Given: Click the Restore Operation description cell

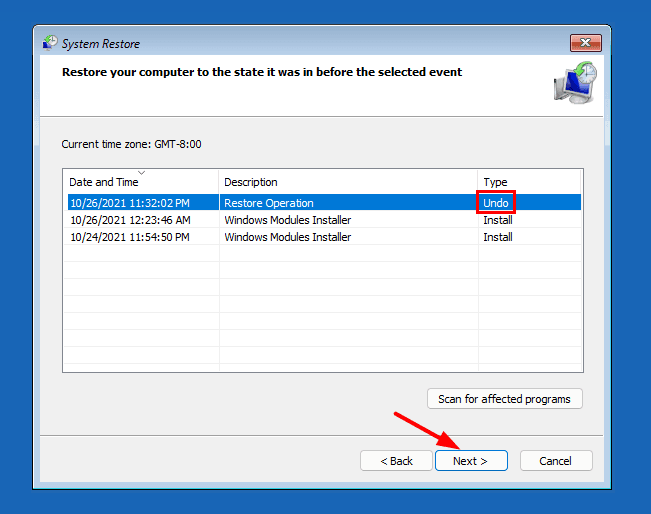Looking at the screenshot, I should click(x=269, y=203).
